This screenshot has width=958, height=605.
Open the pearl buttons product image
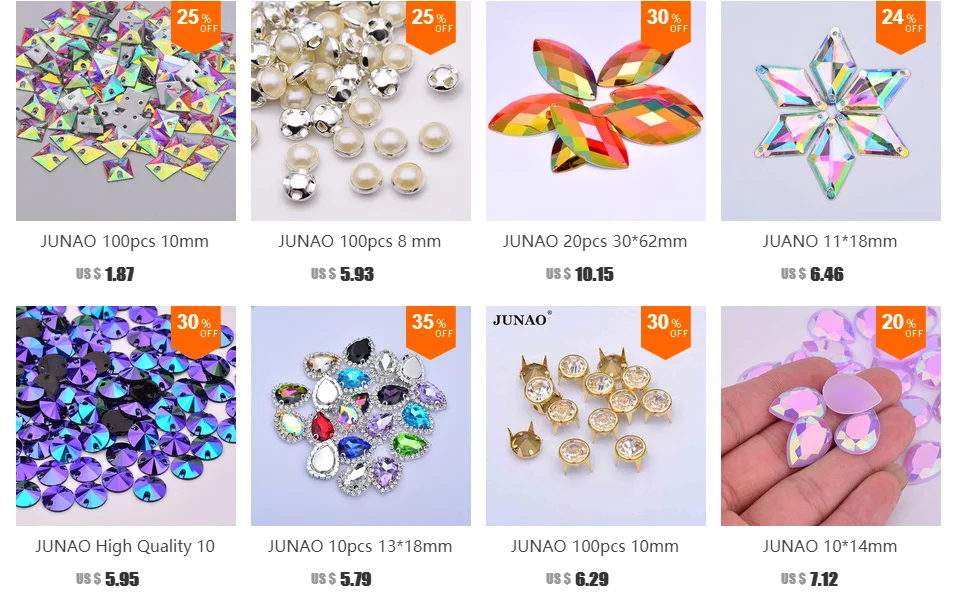[x=360, y=111]
